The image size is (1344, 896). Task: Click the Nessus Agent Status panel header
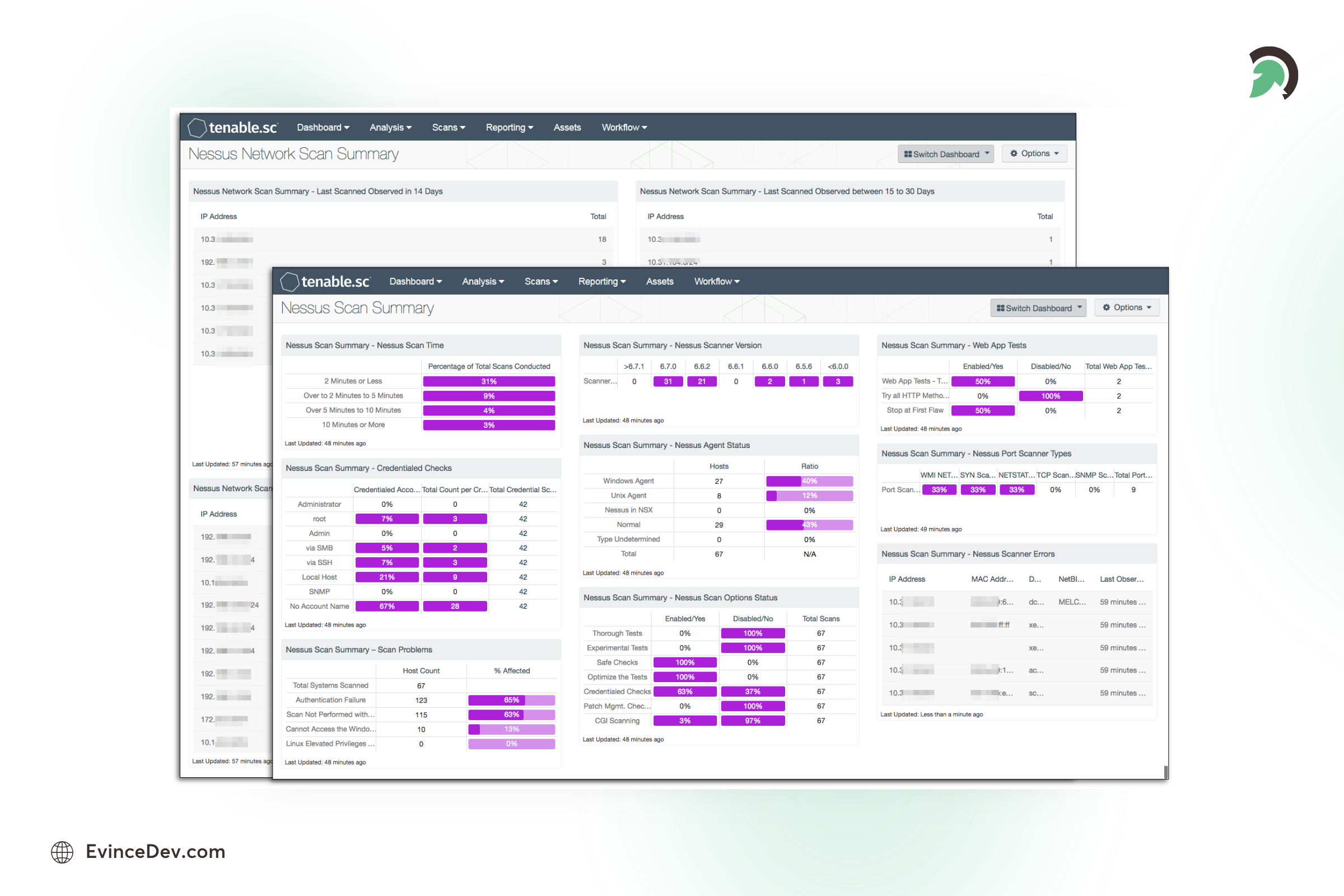[x=719, y=445]
